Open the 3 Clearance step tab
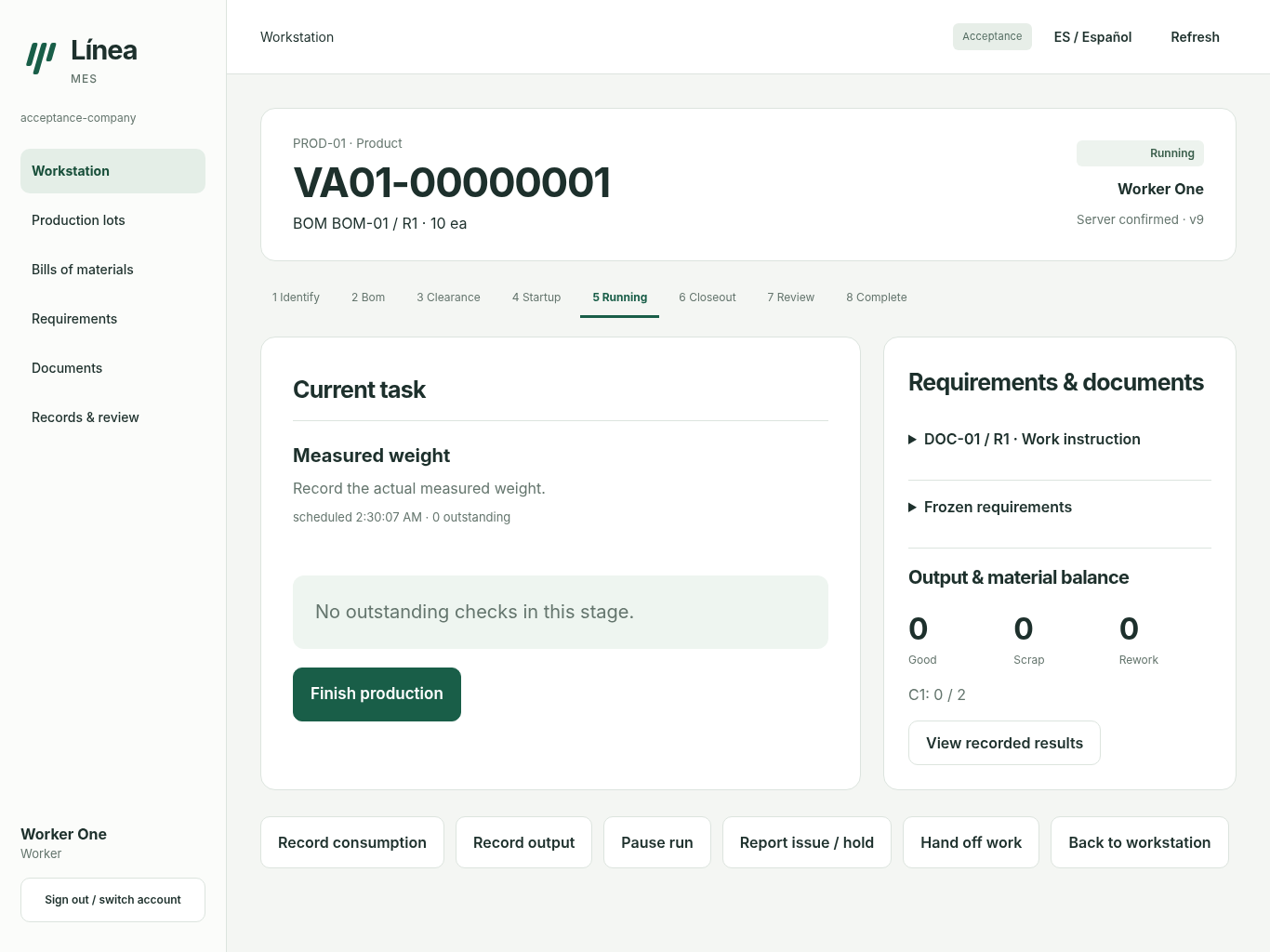Image resolution: width=1270 pixels, height=952 pixels. [x=448, y=297]
